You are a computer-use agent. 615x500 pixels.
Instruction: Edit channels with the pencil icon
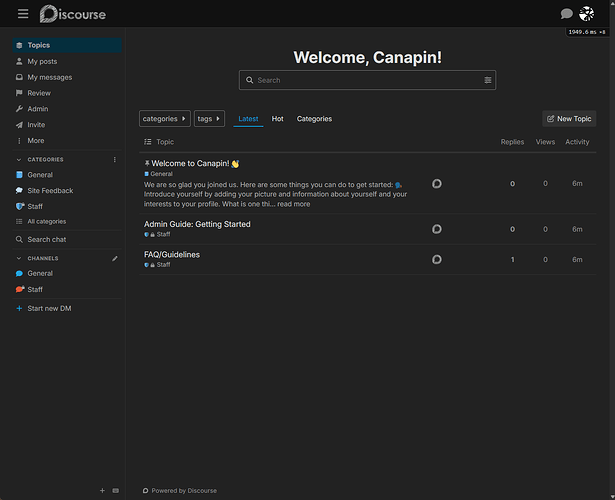point(115,258)
